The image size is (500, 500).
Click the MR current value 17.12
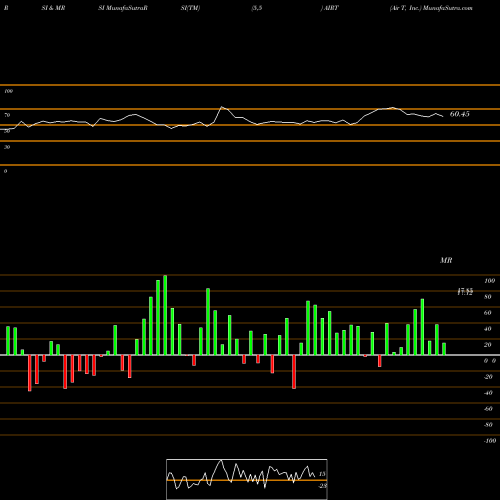click(465, 292)
